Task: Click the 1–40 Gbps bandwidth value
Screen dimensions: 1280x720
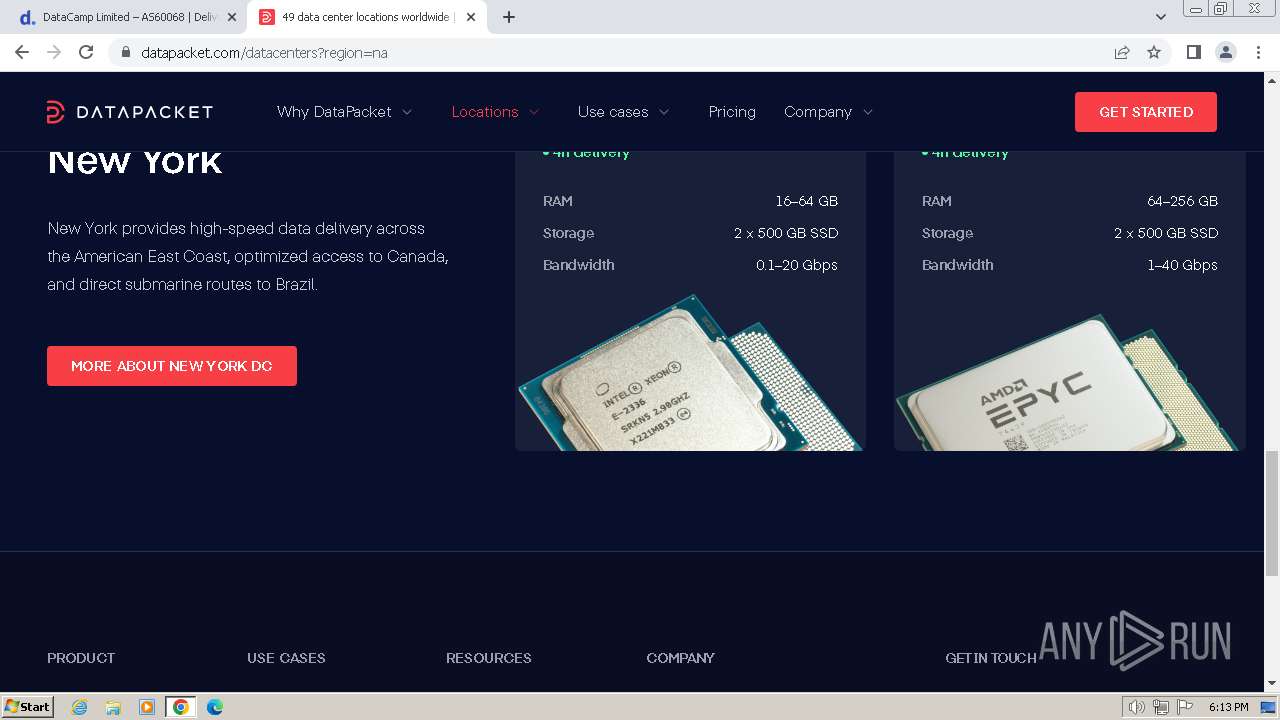Action: 1183,265
